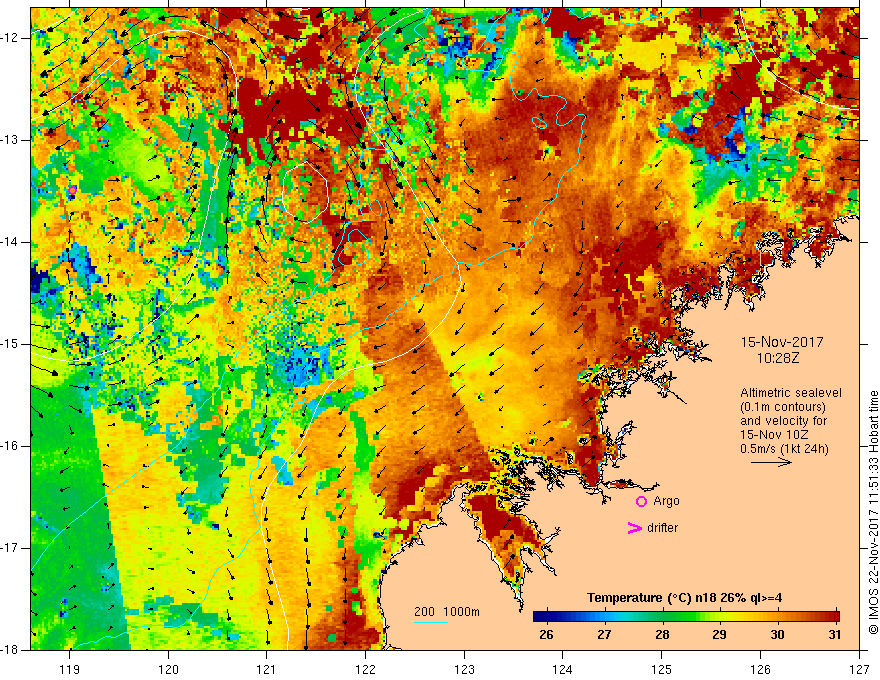Click the color bar value 29
880x680 pixels.
pyautogui.click(x=719, y=635)
